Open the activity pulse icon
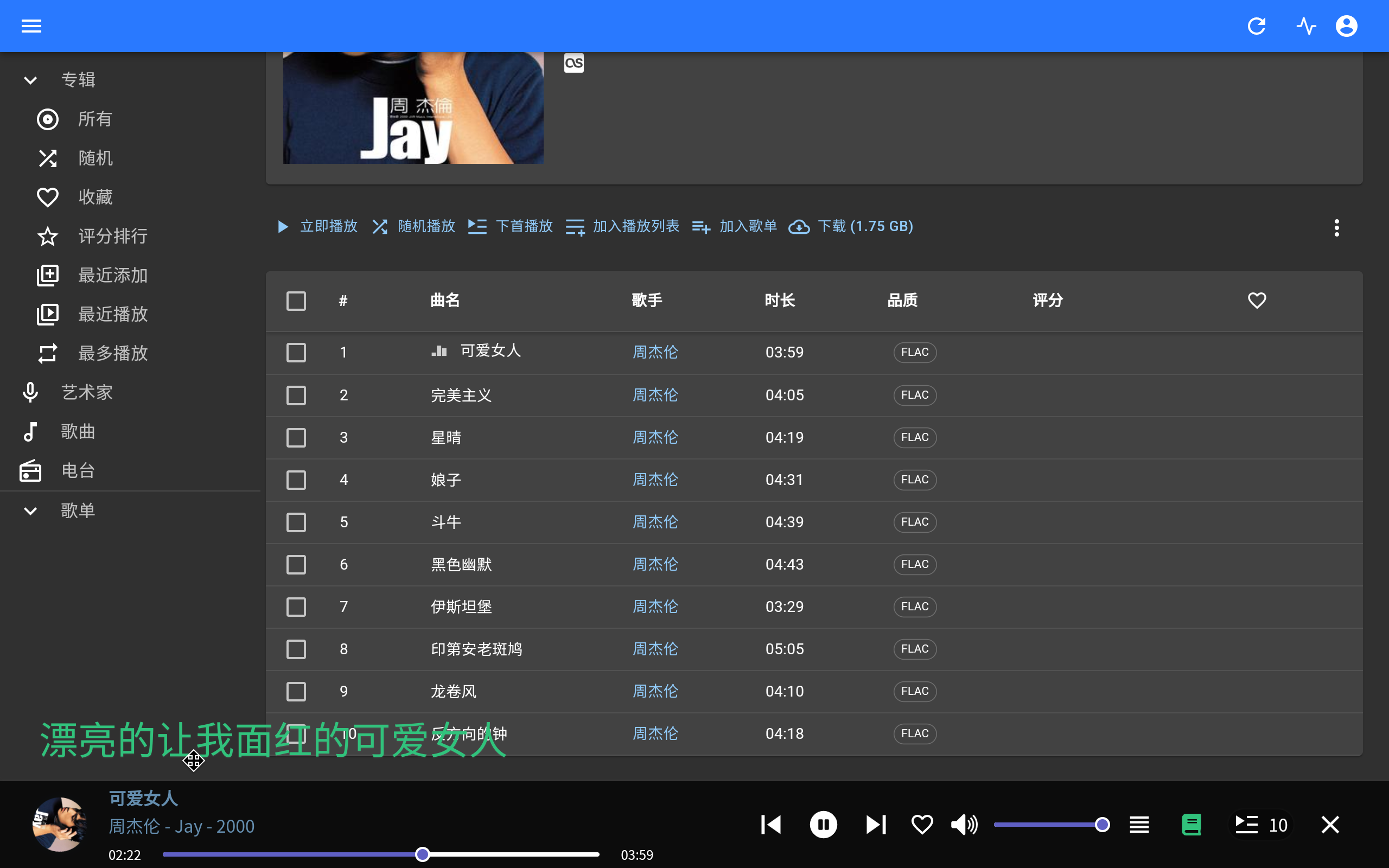 (x=1306, y=26)
